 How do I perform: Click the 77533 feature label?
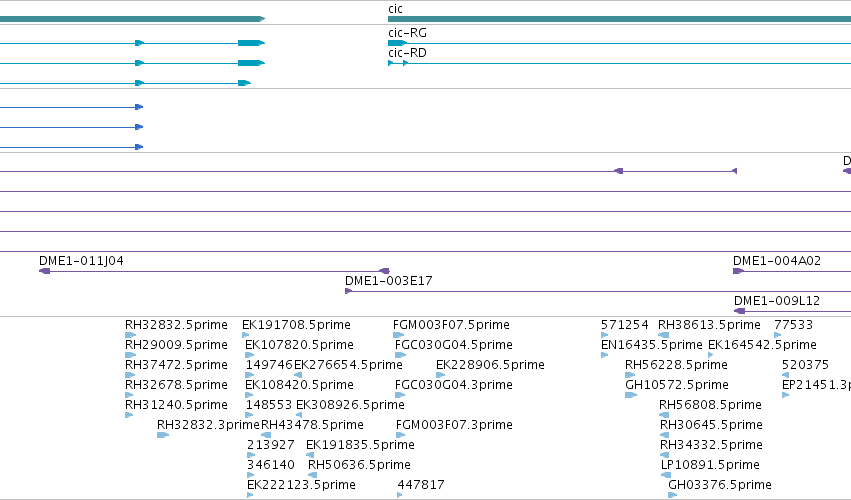[793, 325]
